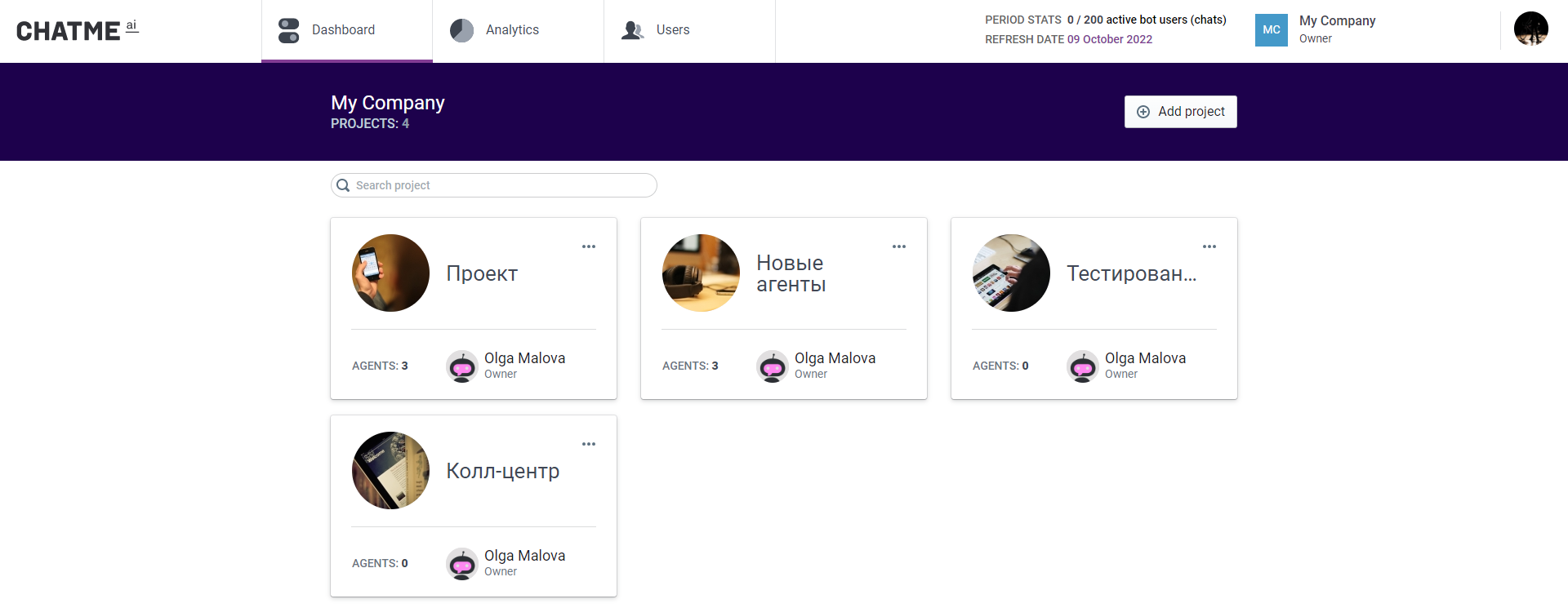Viewport: 1568px width, 608px height.
Task: Click the My Company banner heading
Action: pyautogui.click(x=388, y=103)
